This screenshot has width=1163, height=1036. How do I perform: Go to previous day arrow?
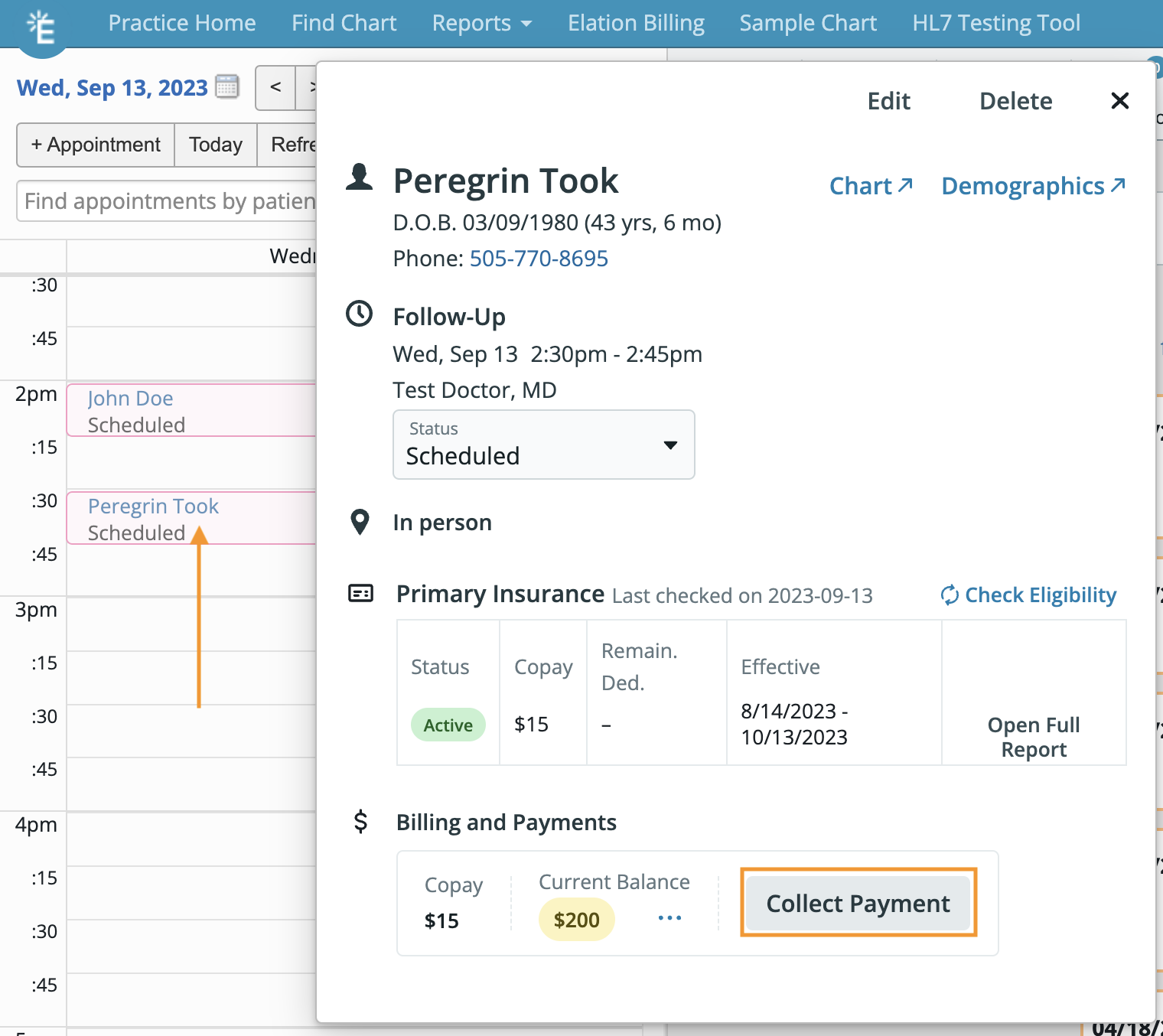point(275,87)
